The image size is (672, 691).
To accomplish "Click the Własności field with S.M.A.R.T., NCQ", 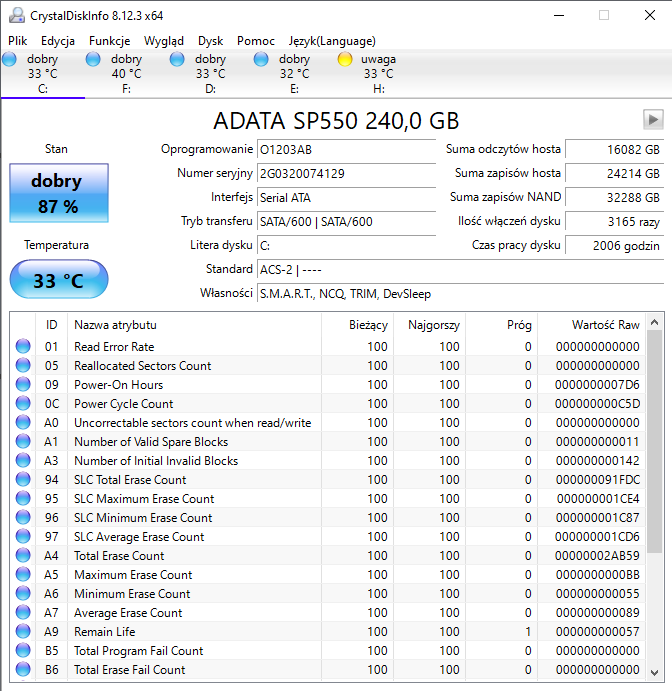I will 460,293.
